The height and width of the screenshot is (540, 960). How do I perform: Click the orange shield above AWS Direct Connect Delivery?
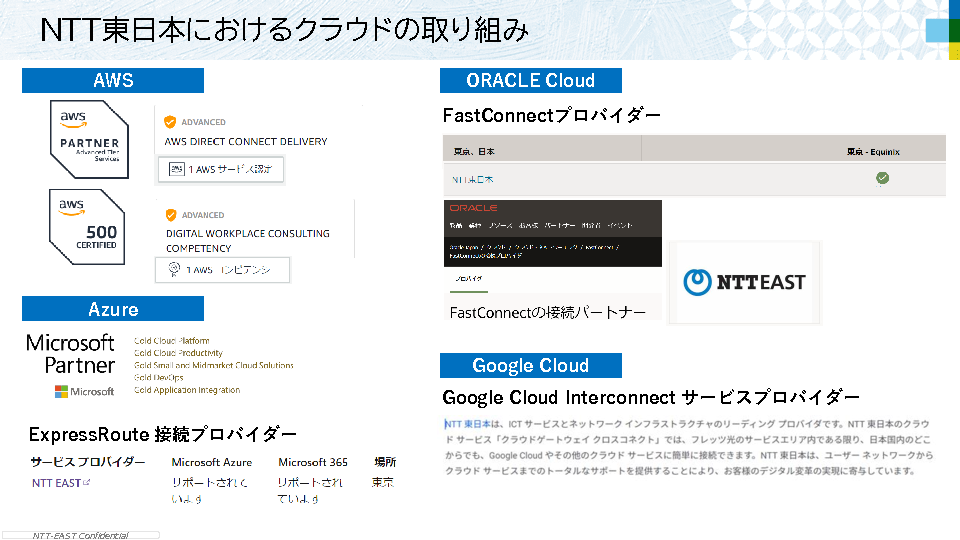tap(170, 122)
